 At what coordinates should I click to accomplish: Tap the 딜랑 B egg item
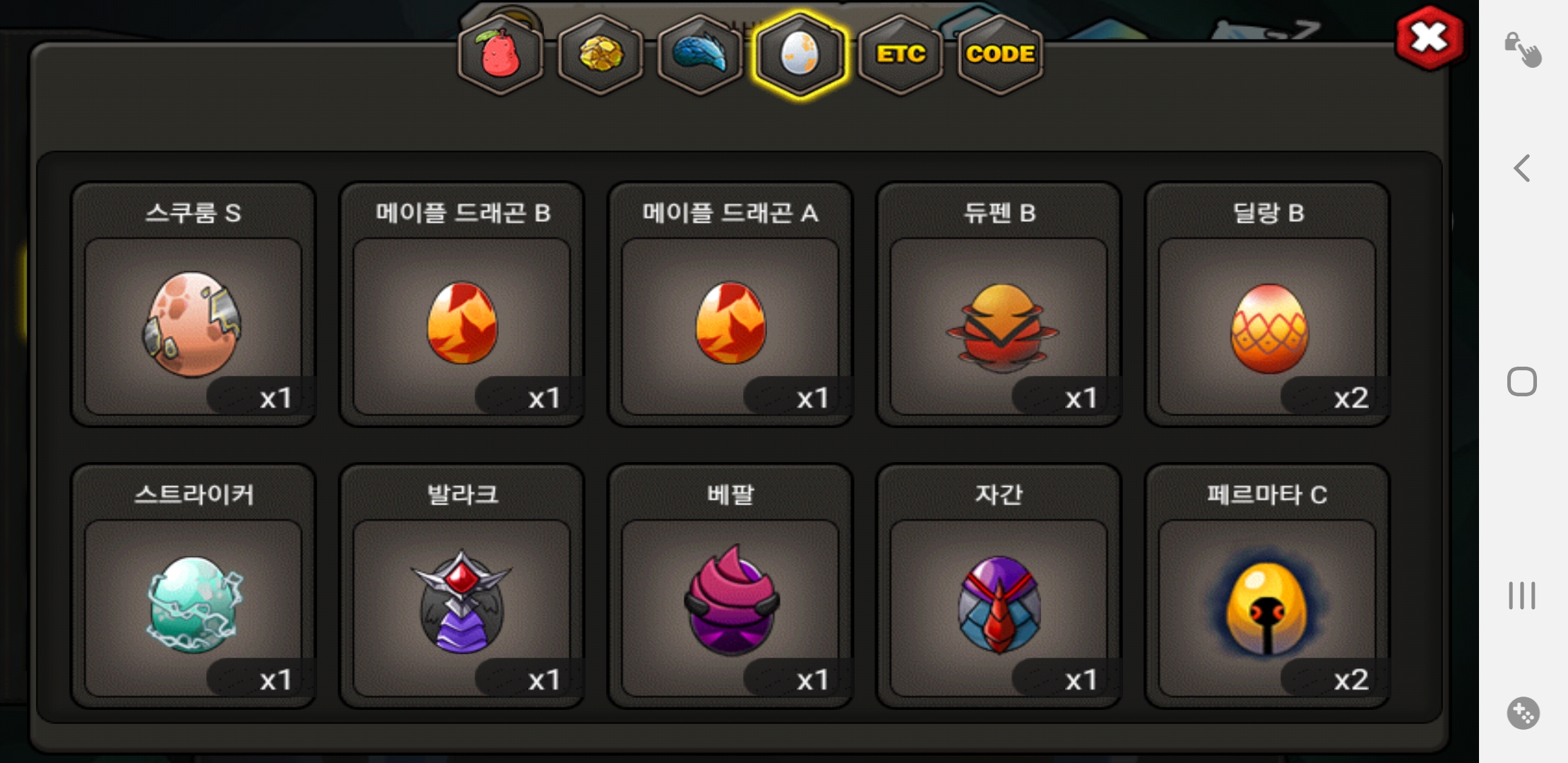coord(1267,304)
